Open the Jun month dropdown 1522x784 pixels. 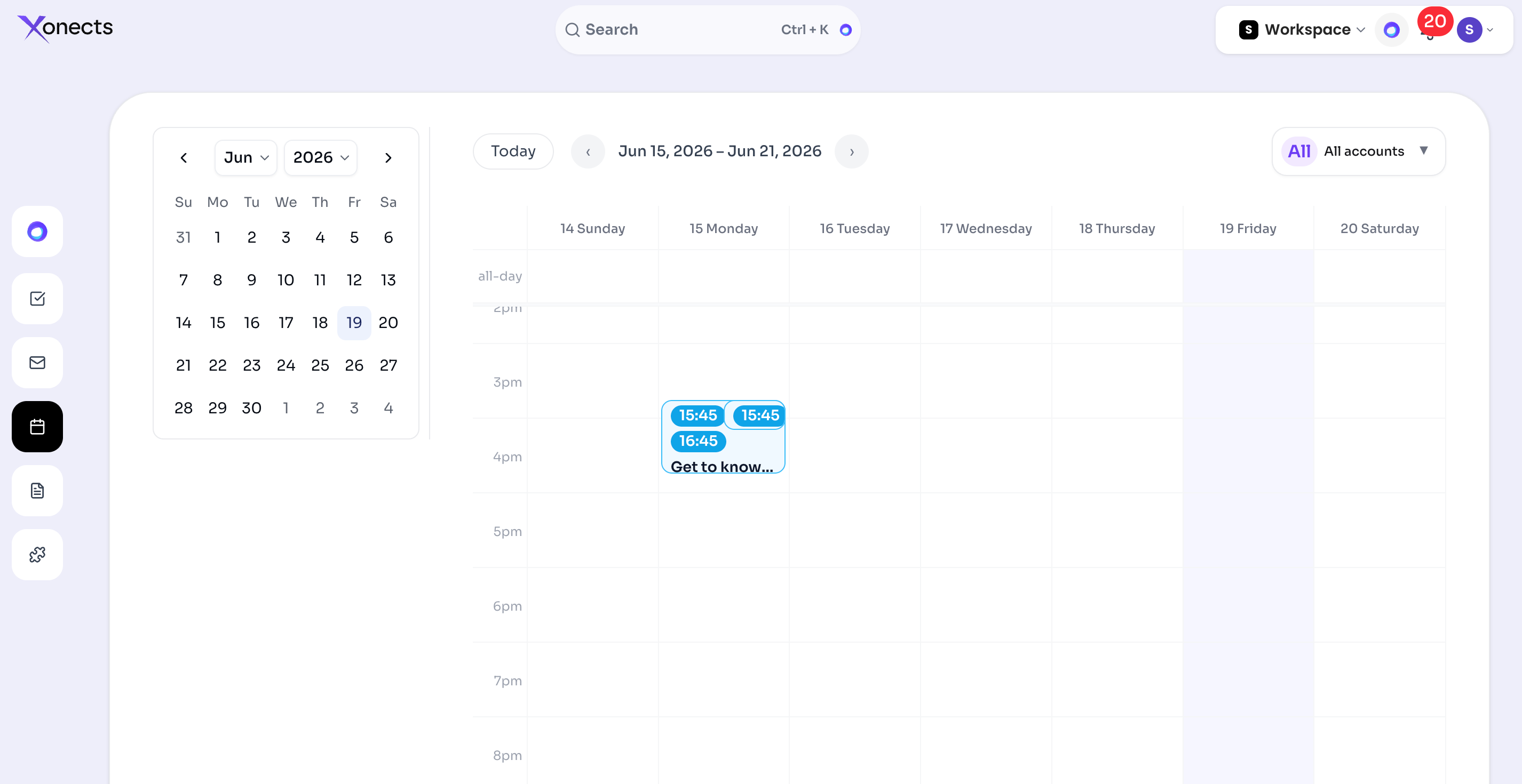tap(246, 158)
